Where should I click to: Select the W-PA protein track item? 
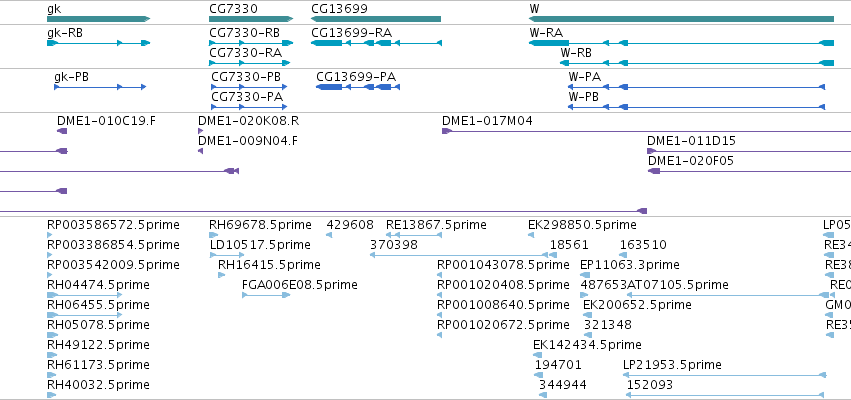(x=697, y=87)
